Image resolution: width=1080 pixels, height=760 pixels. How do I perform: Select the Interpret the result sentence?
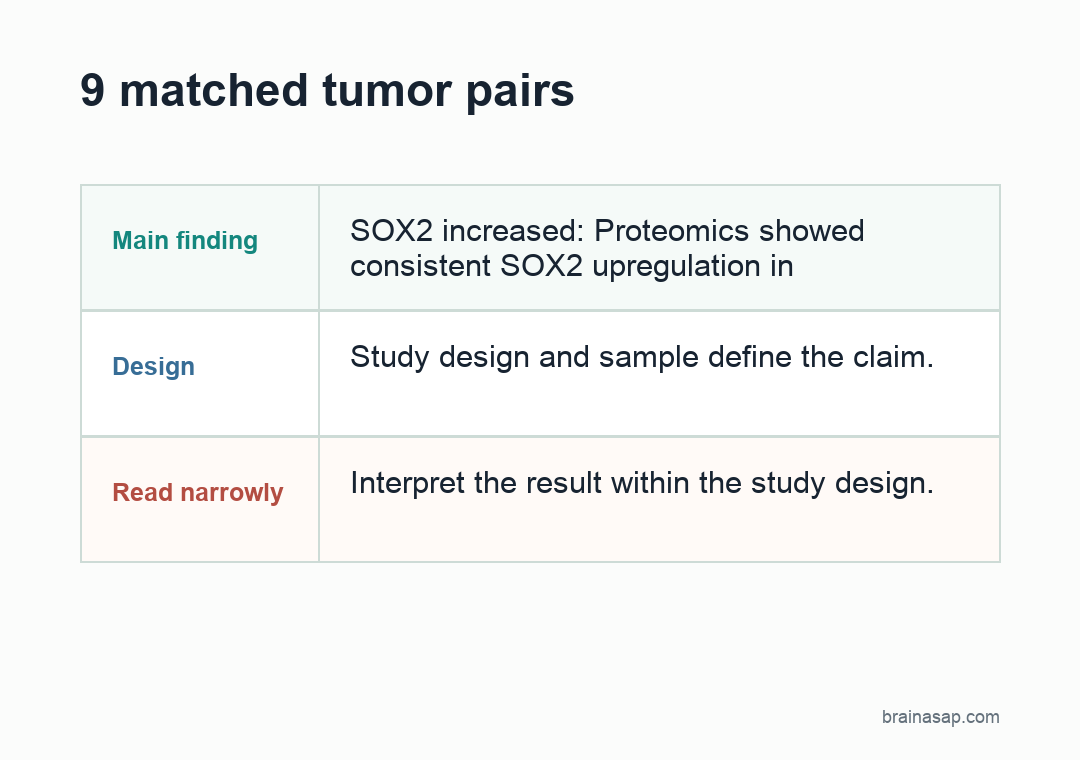(x=642, y=483)
